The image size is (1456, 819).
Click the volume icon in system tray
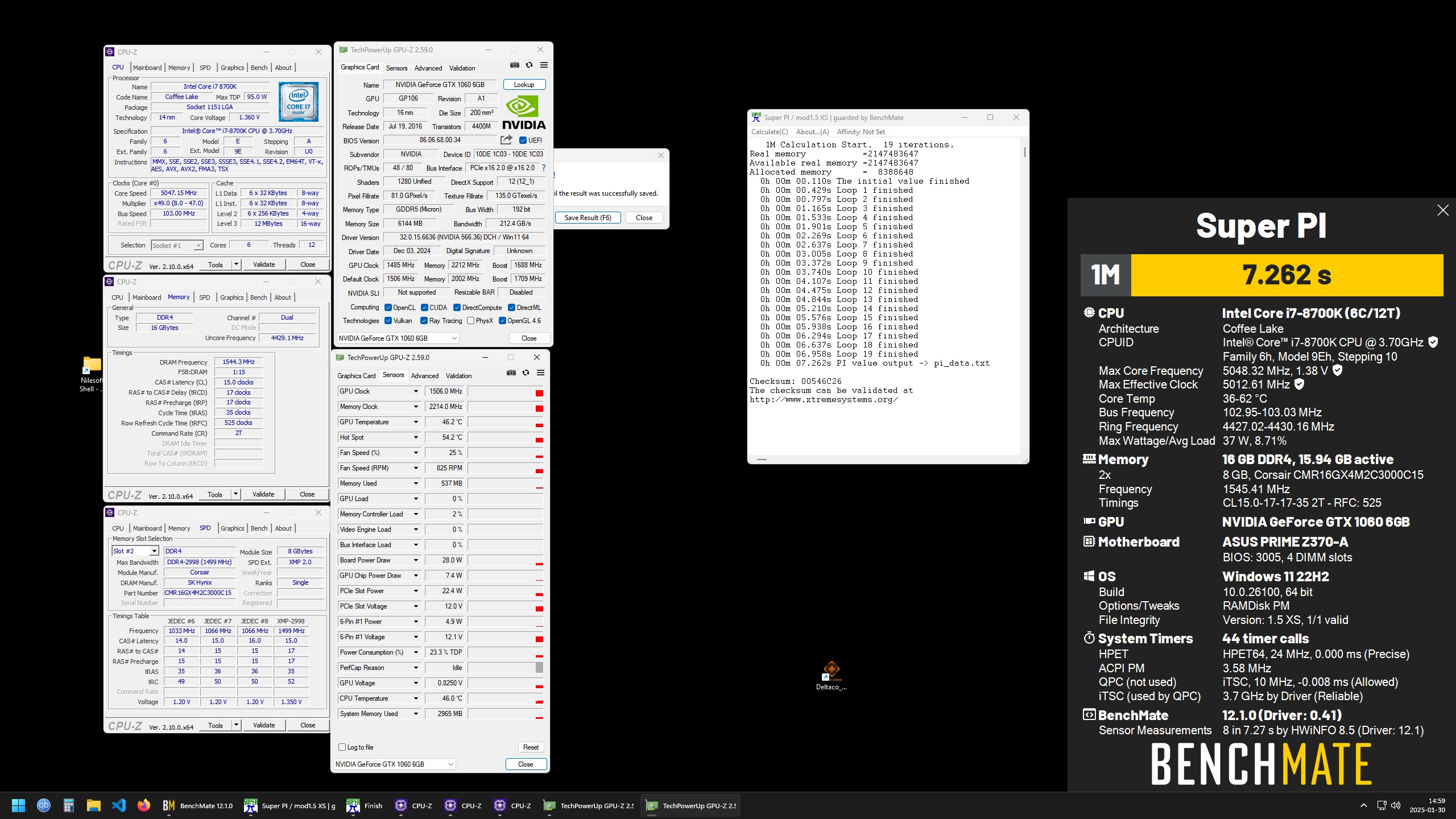click(x=1395, y=805)
